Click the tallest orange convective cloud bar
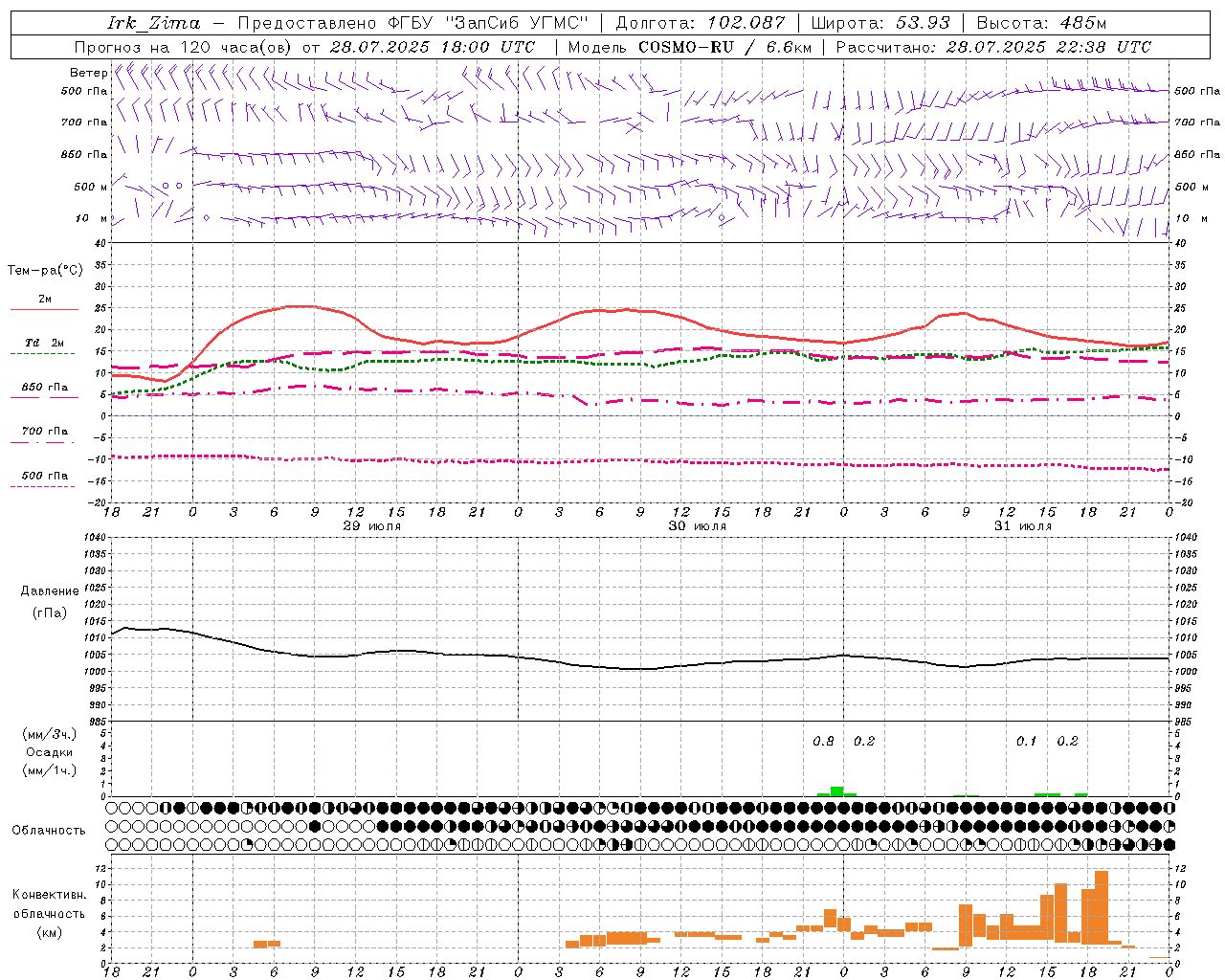The image size is (1225, 980). [1101, 907]
